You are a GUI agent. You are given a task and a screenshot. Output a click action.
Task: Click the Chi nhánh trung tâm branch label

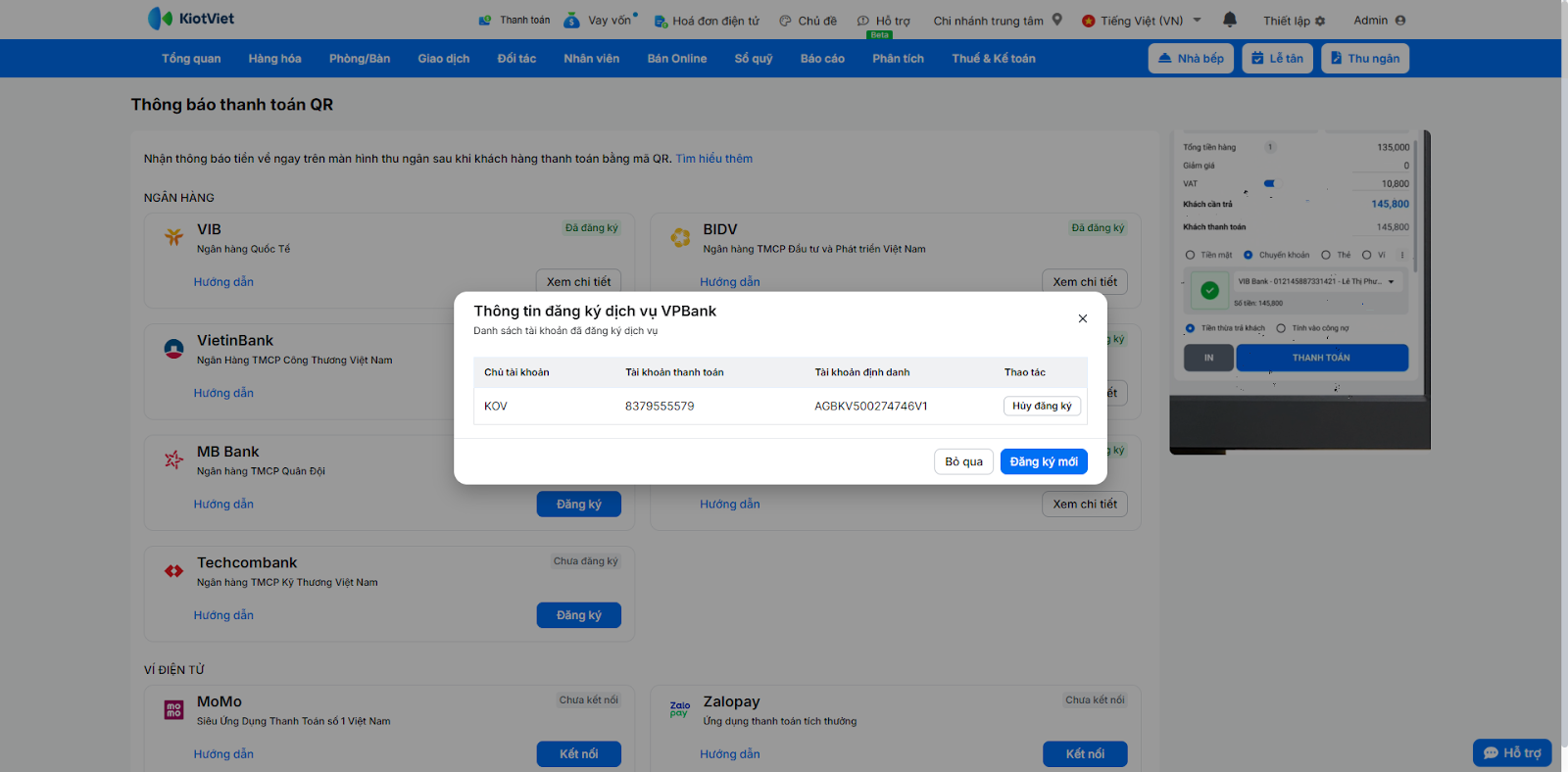point(988,21)
